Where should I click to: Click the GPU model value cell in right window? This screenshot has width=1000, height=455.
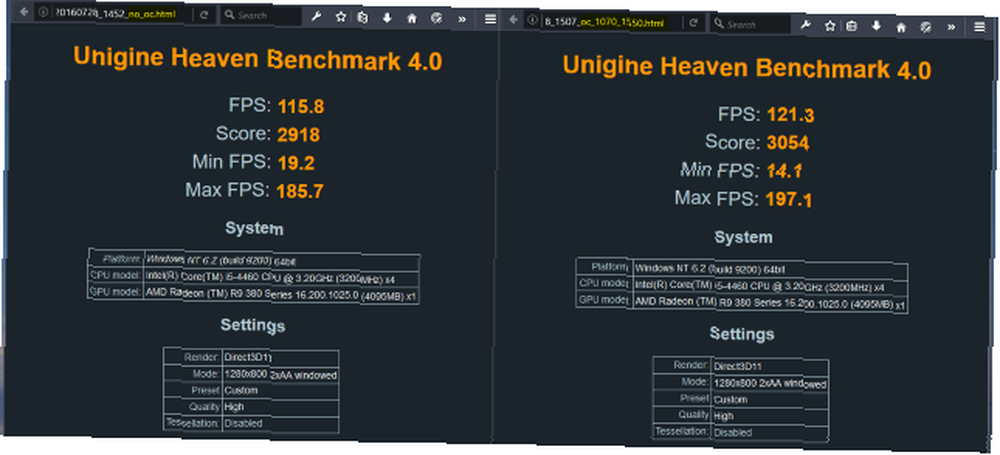770,304
